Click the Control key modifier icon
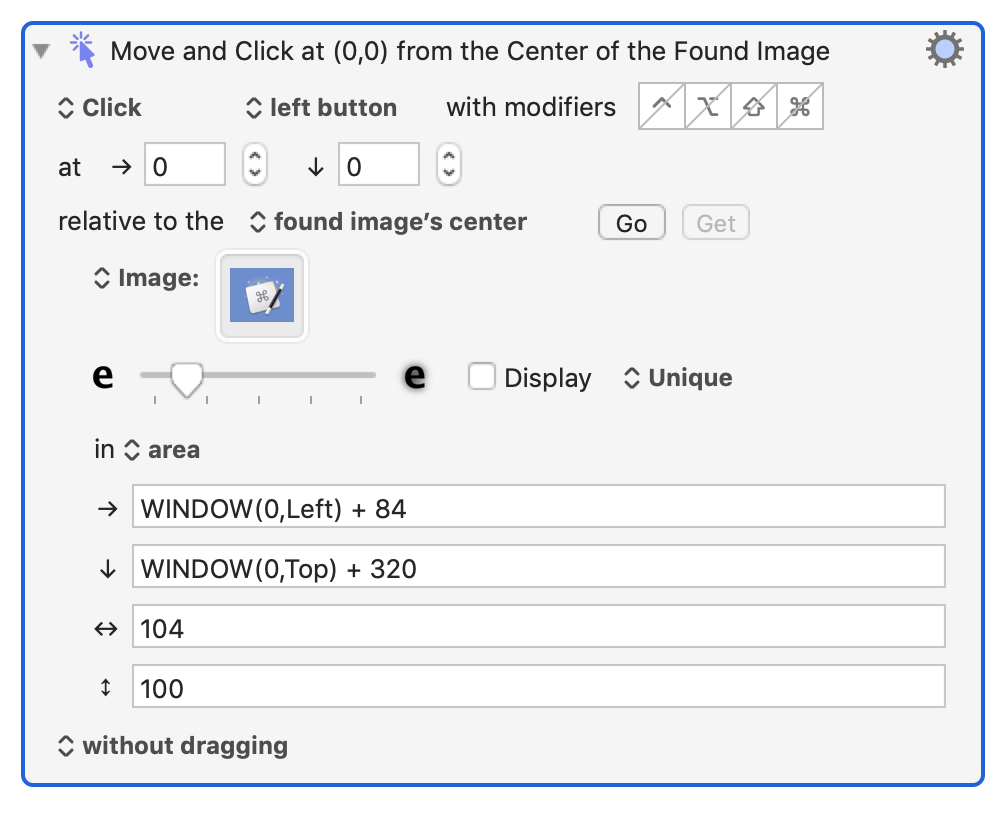 pos(660,106)
